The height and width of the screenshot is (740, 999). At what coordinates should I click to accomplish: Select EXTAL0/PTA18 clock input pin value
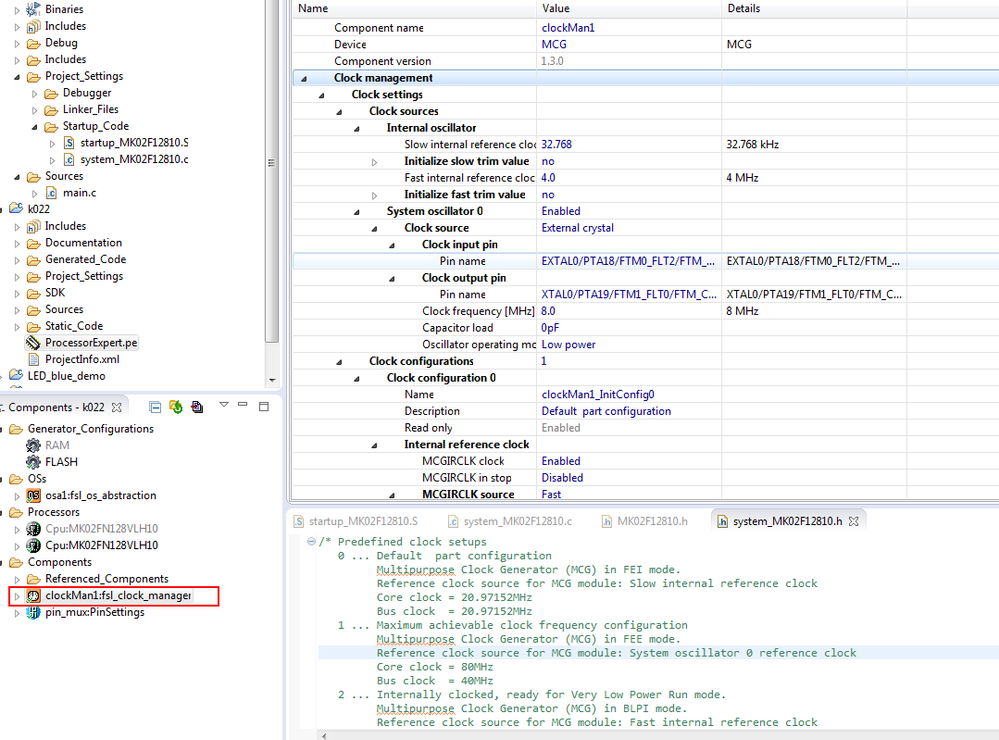pos(628,261)
